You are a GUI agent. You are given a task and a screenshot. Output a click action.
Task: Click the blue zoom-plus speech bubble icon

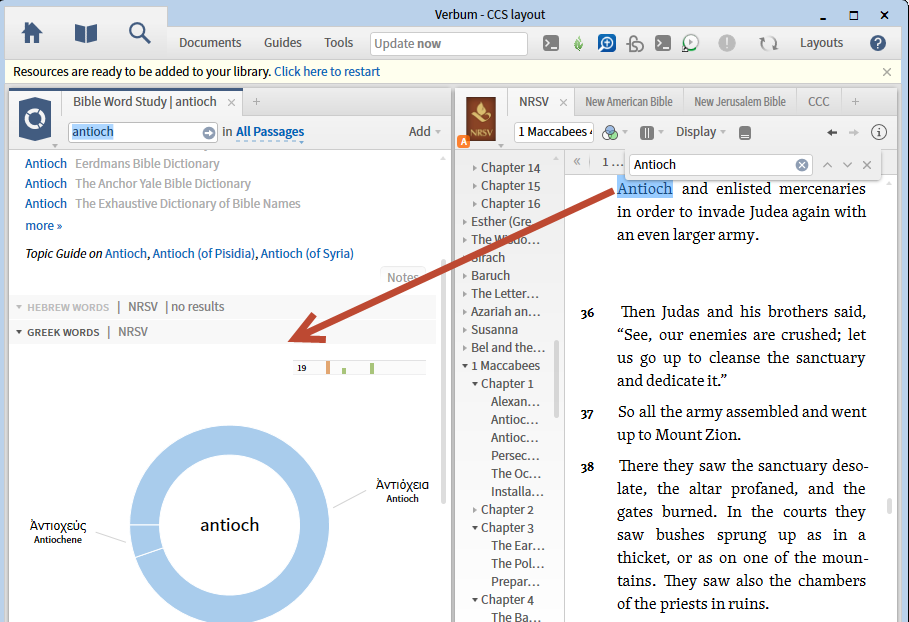[x=606, y=43]
